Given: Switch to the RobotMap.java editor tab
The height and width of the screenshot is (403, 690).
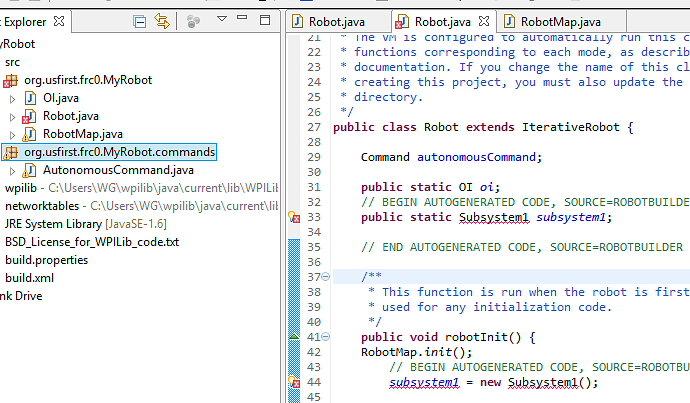Looking at the screenshot, I should click(561, 22).
